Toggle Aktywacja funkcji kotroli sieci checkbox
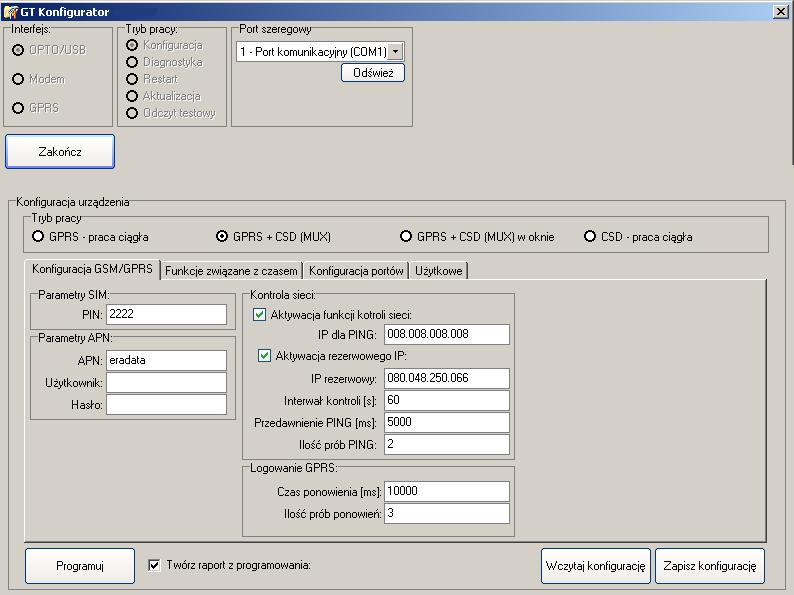The image size is (794, 595). [259, 315]
